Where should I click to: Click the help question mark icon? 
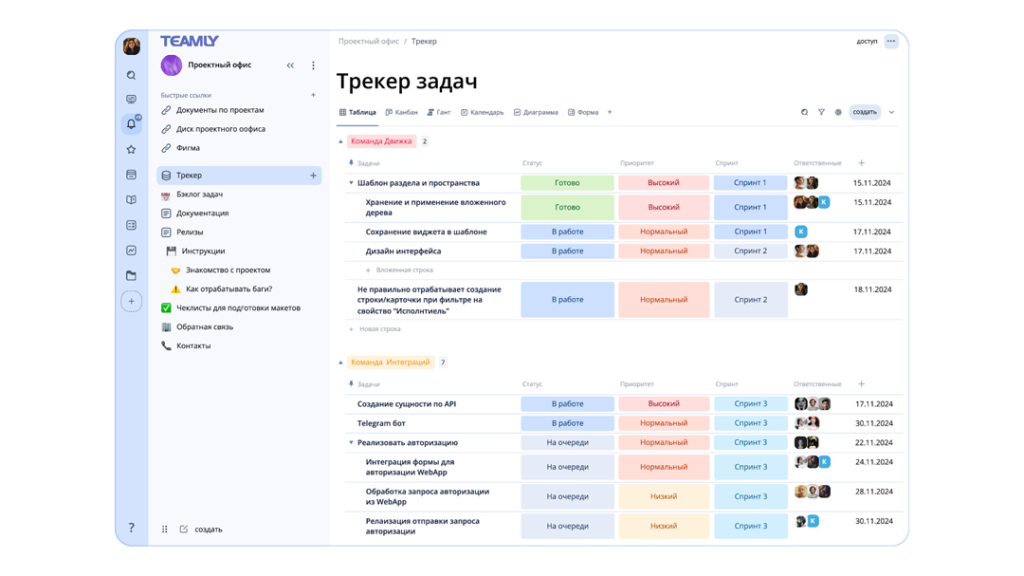[131, 528]
